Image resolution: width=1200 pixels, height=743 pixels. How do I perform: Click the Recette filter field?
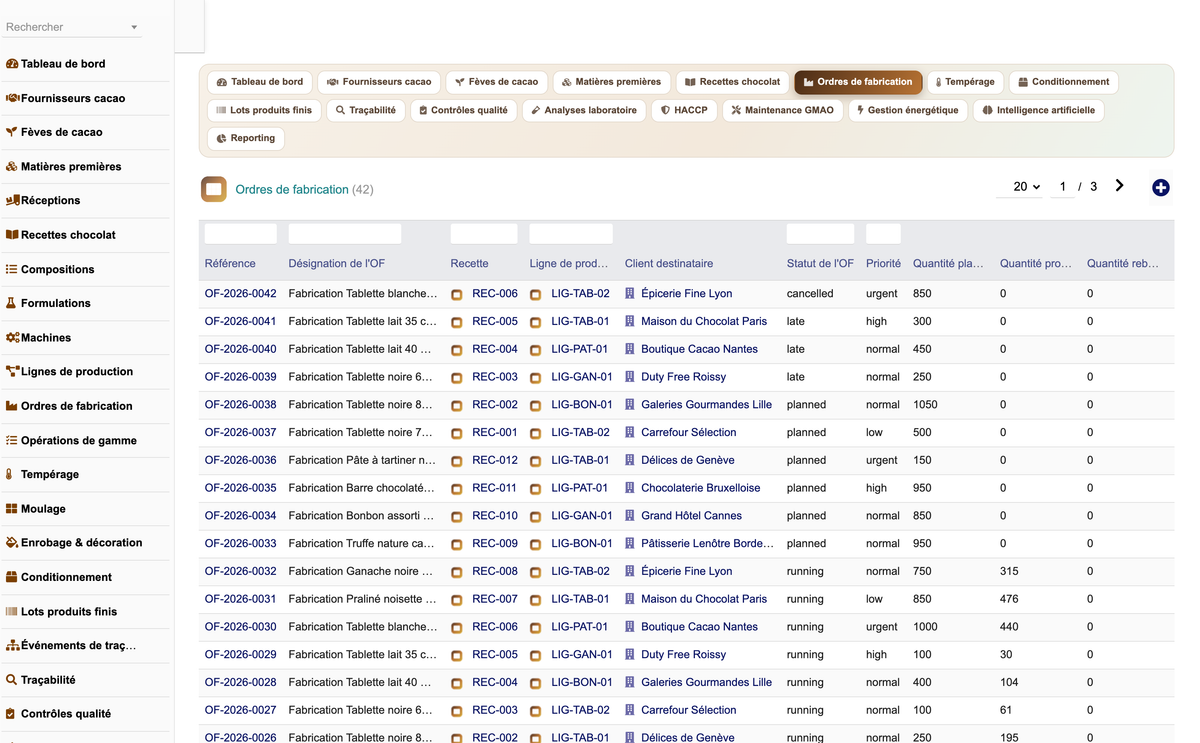(x=484, y=234)
